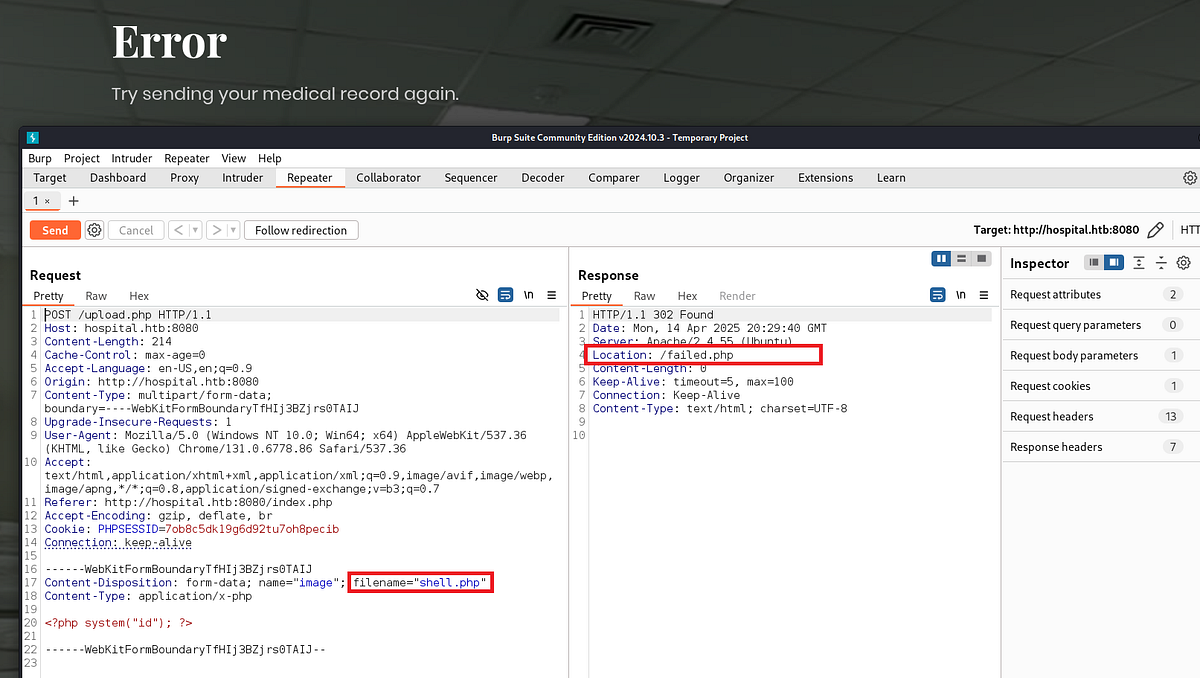Viewport: 1200px width, 678px height.
Task: Open the Project menu
Action: pyautogui.click(x=82, y=158)
